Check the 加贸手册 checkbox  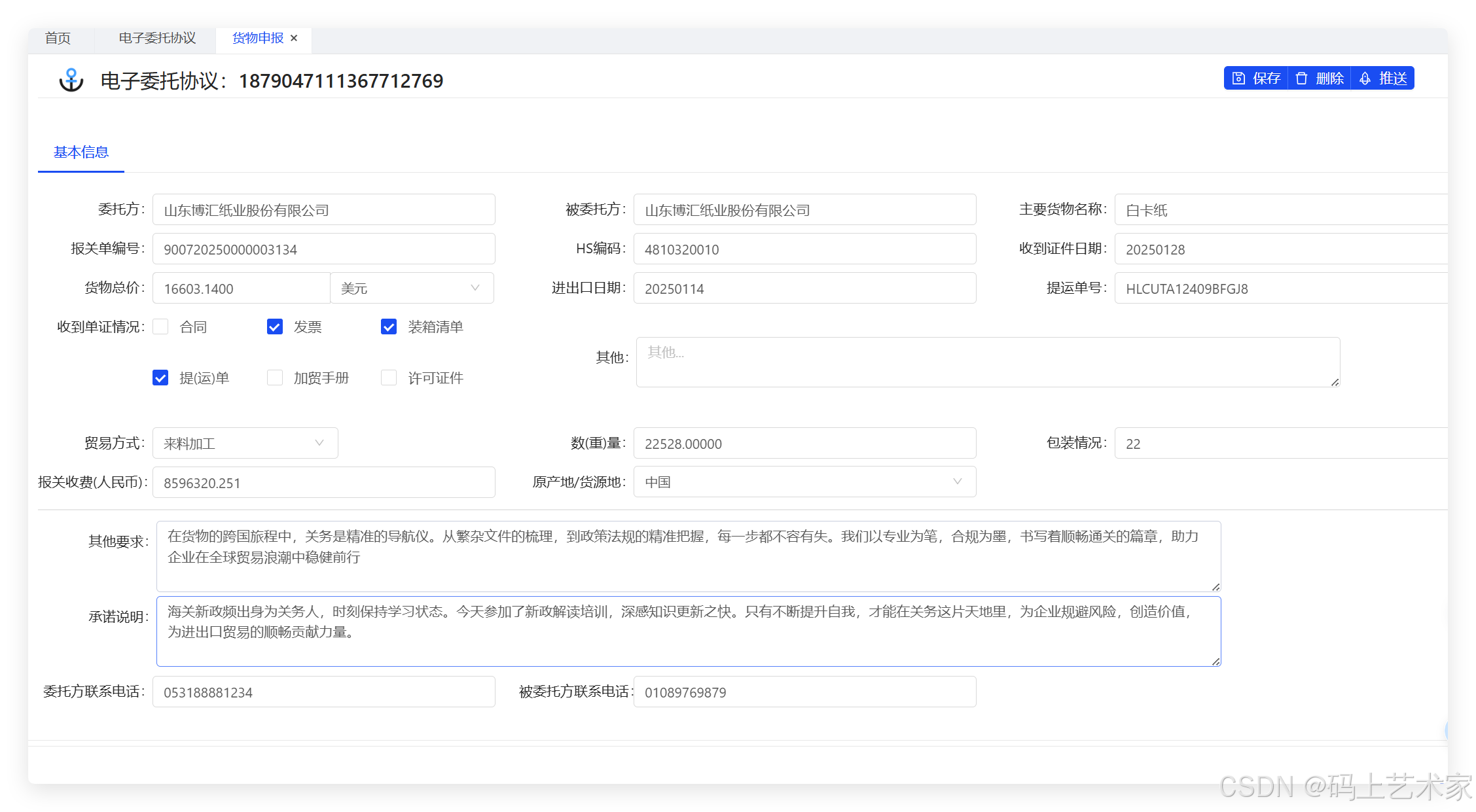(x=275, y=378)
